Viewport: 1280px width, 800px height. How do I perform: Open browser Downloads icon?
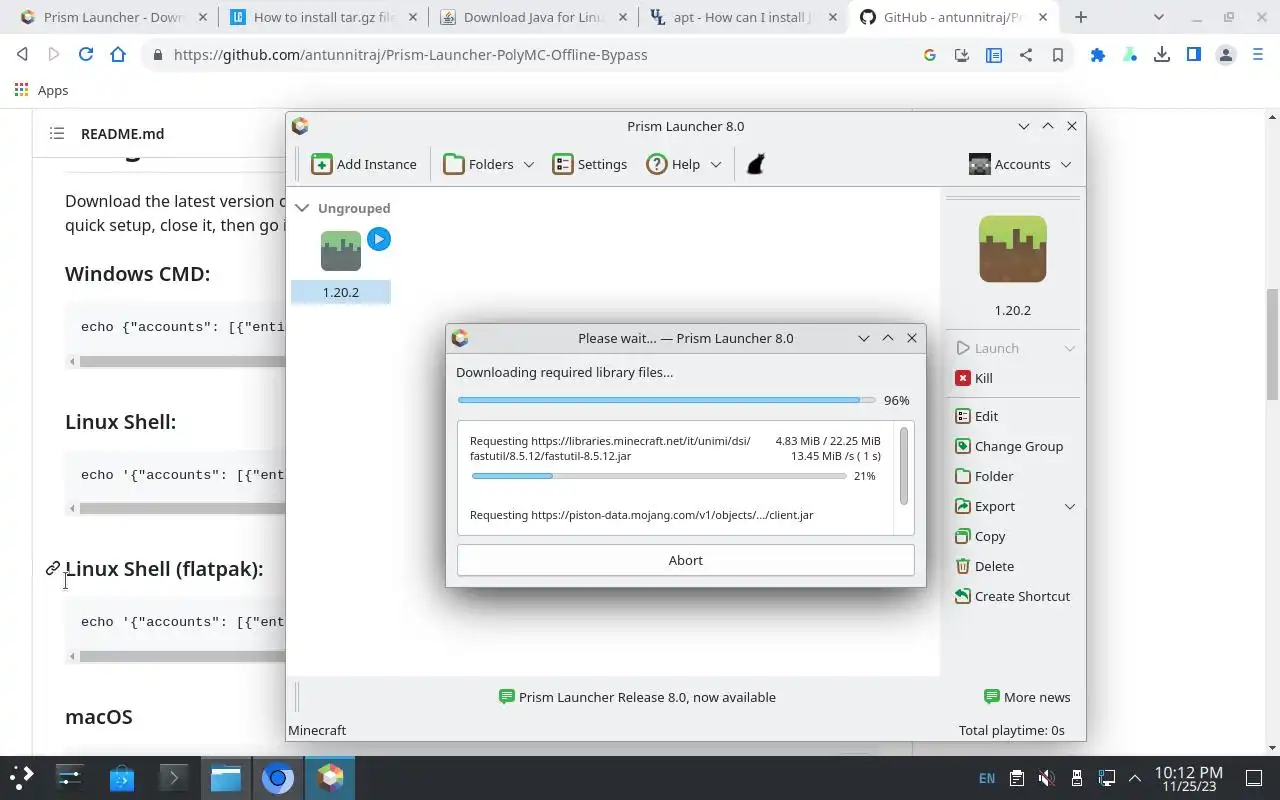coord(1162,55)
